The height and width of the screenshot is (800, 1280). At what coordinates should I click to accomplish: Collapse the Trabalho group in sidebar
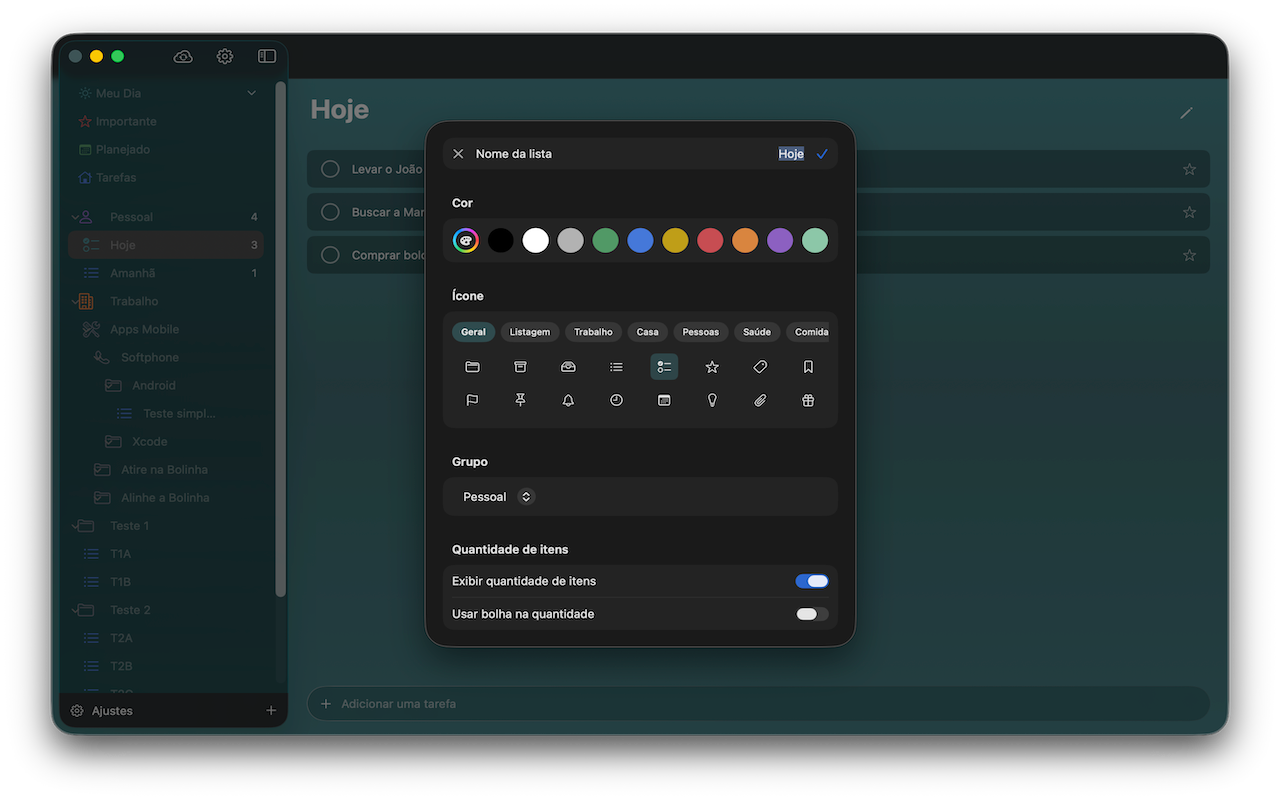click(75, 301)
